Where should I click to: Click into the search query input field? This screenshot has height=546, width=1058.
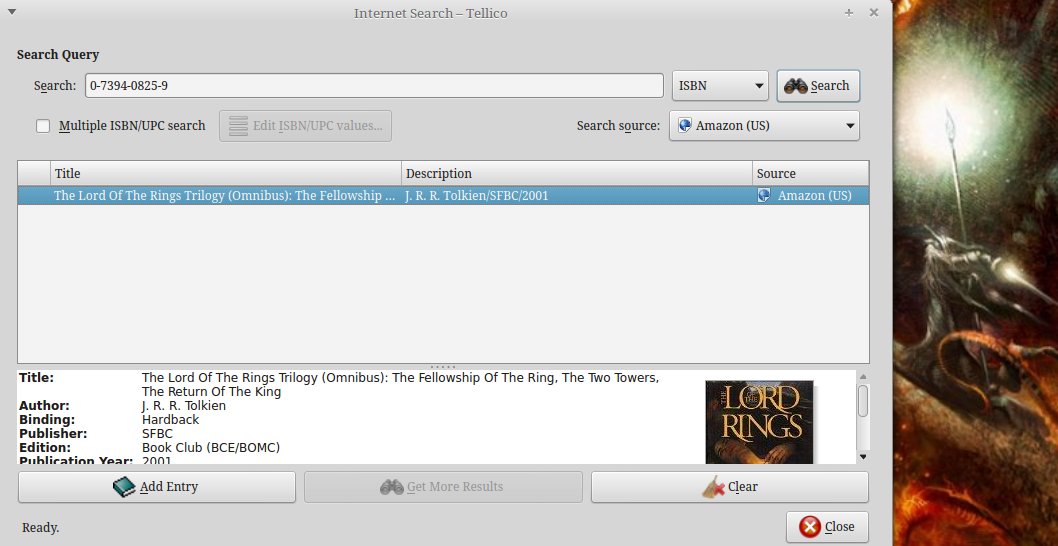tap(374, 86)
